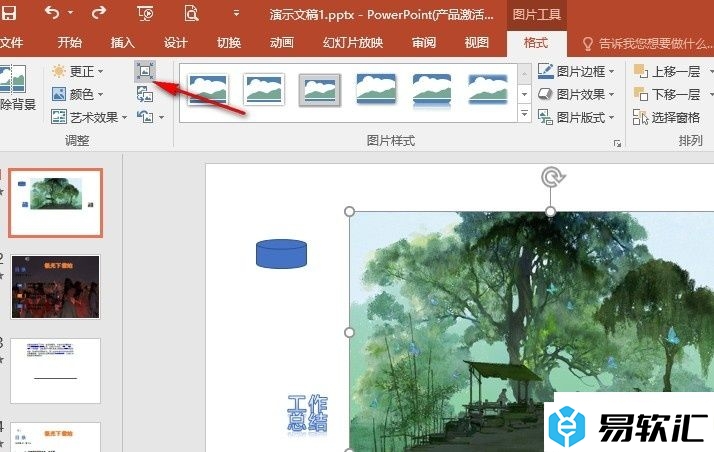Viewport: 714px width, 452px height.
Task: Click the 告诉我您想要做什么 search box
Action: (x=648, y=44)
